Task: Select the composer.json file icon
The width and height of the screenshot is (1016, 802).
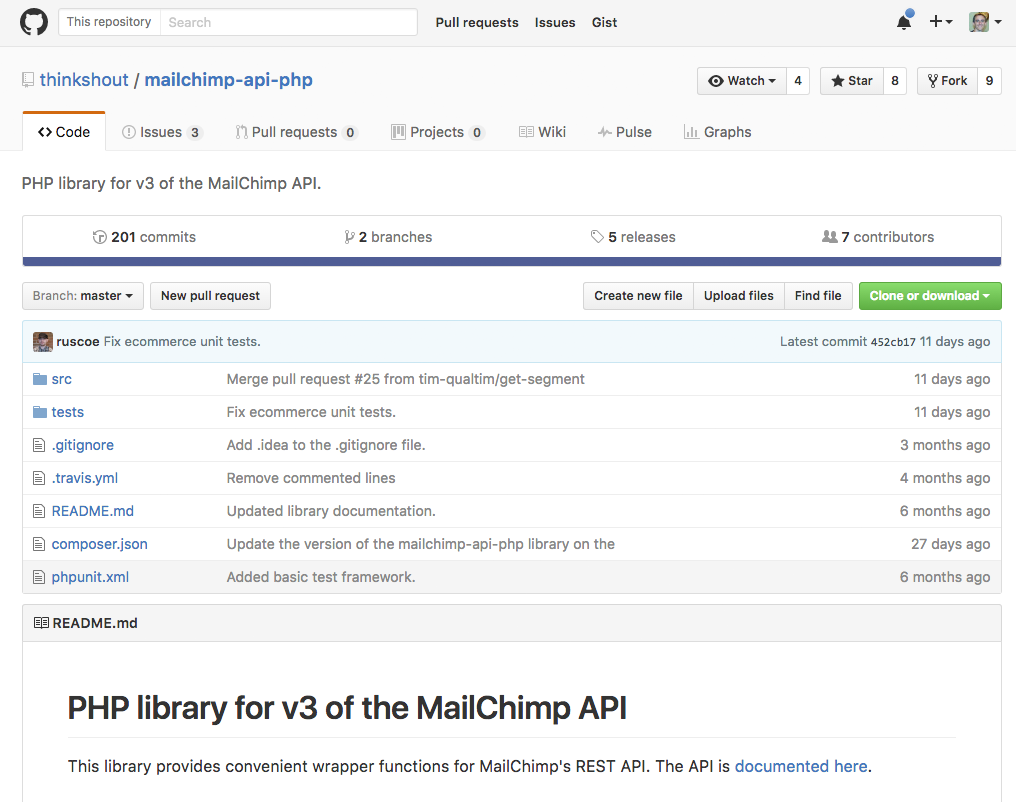Action: [39, 544]
